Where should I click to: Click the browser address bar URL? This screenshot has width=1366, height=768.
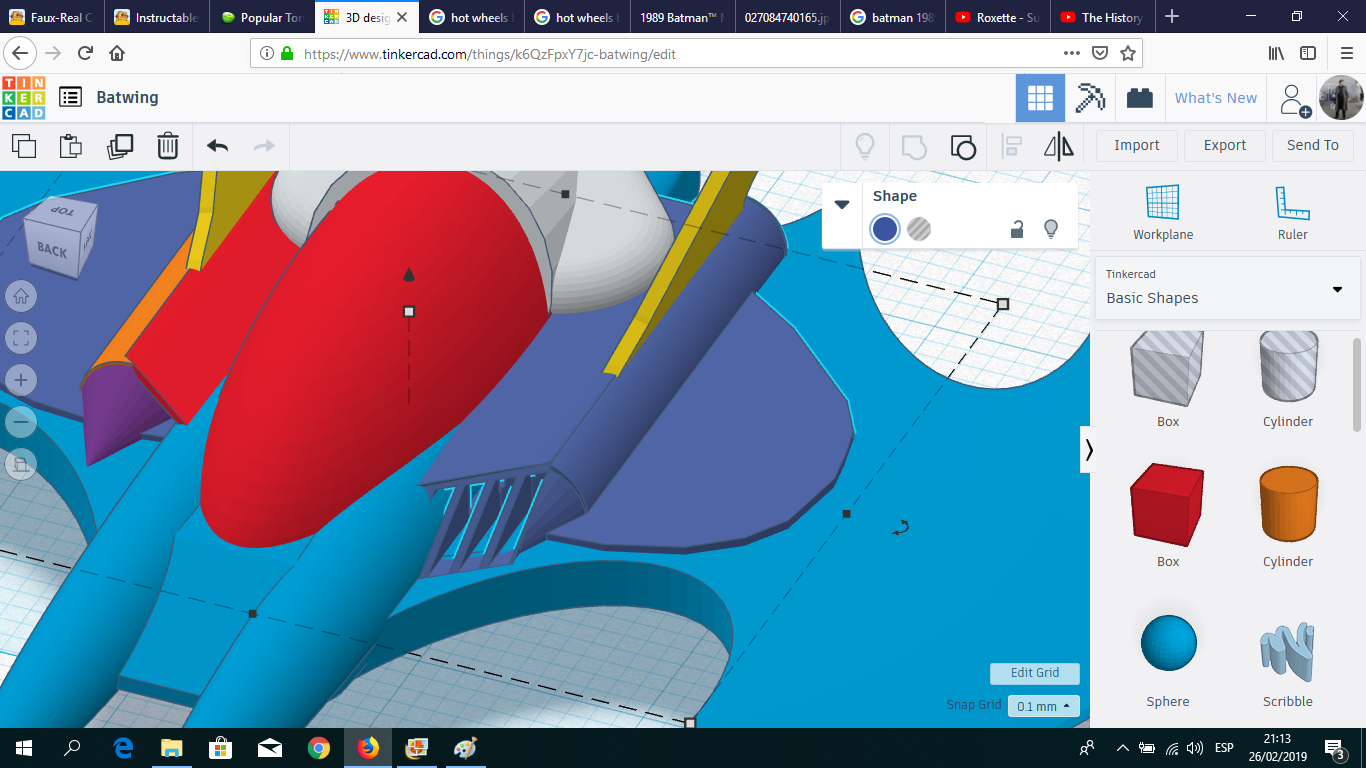point(490,54)
